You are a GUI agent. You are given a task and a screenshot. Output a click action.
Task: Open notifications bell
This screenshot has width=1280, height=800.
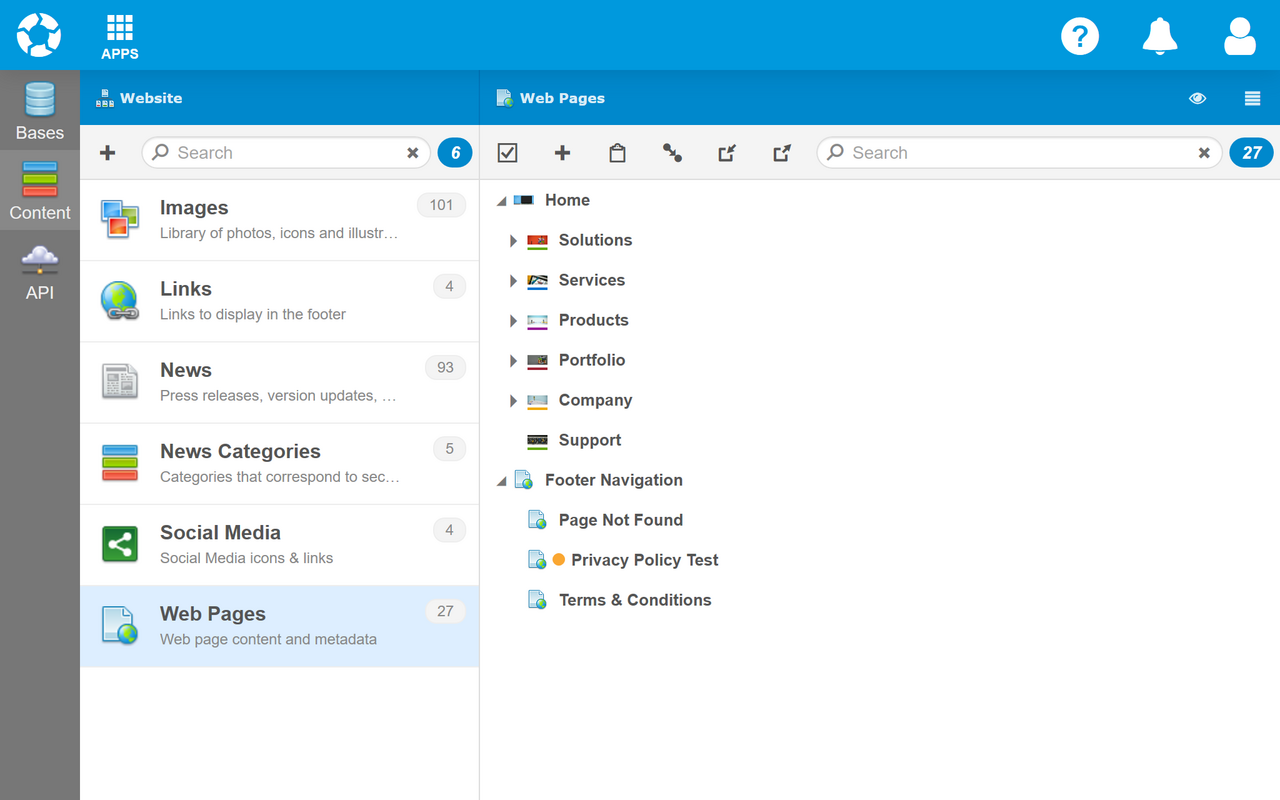pos(1159,36)
